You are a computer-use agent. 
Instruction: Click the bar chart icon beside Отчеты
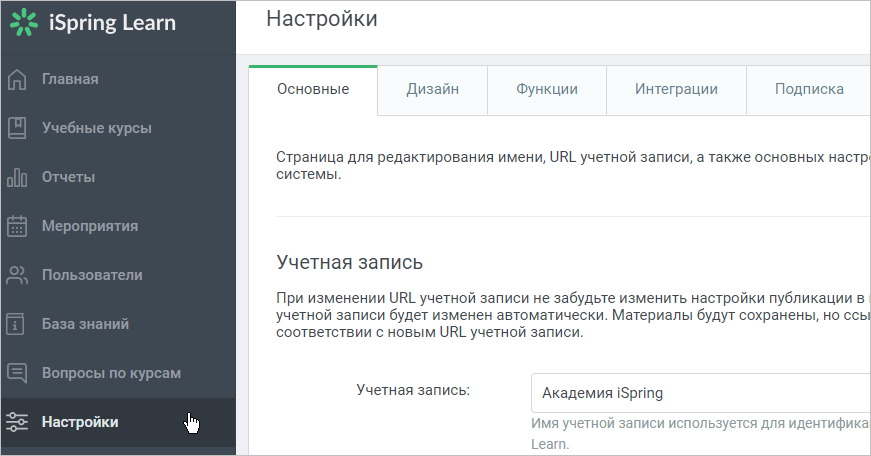(17, 177)
